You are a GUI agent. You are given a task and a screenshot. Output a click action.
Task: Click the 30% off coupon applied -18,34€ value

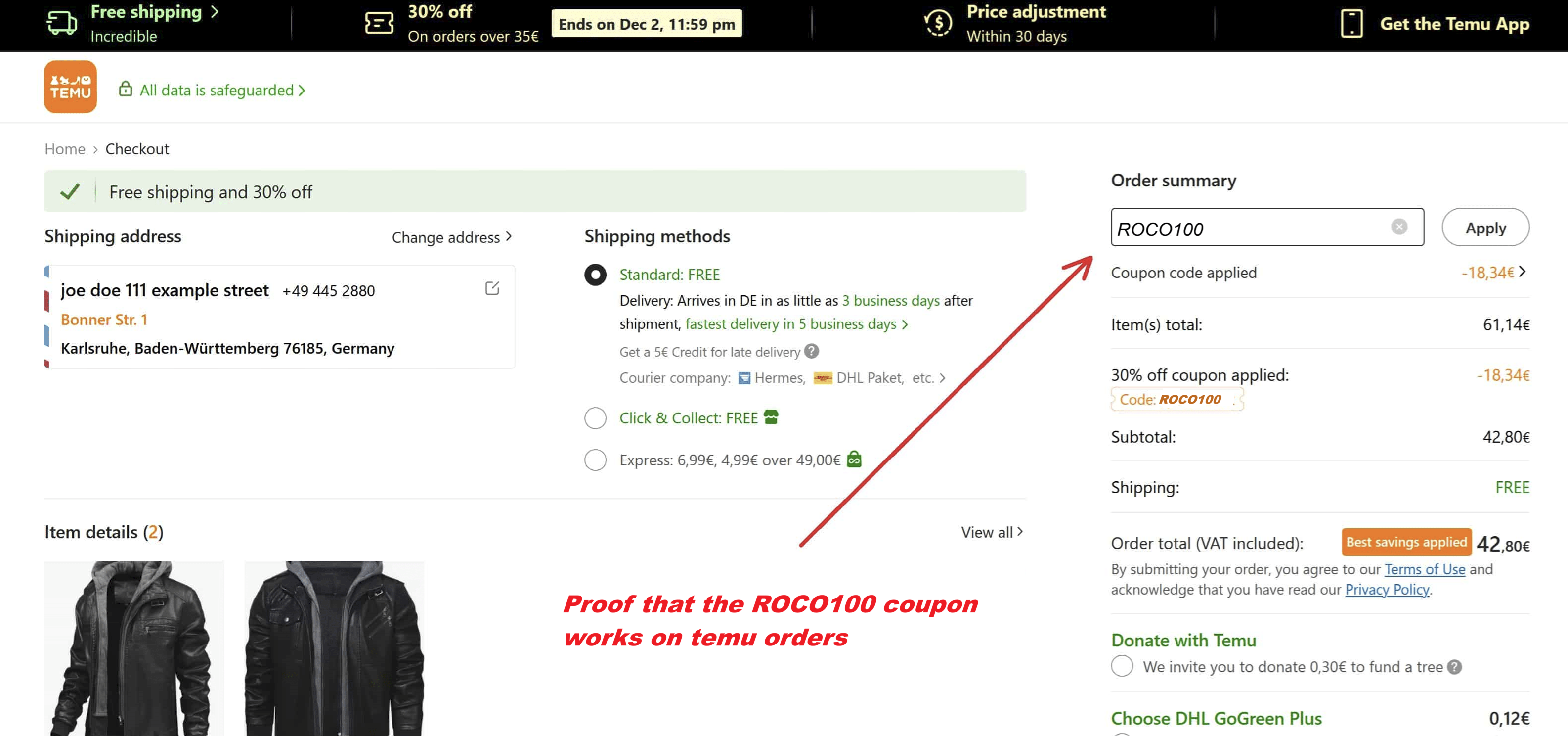coord(1503,375)
